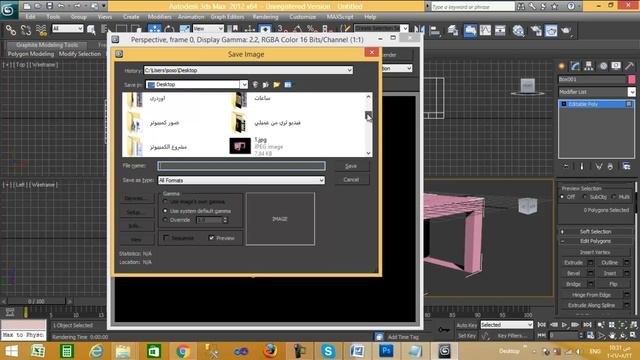
Task: Click the file list scrollbar down arrow
Action: 368,153
